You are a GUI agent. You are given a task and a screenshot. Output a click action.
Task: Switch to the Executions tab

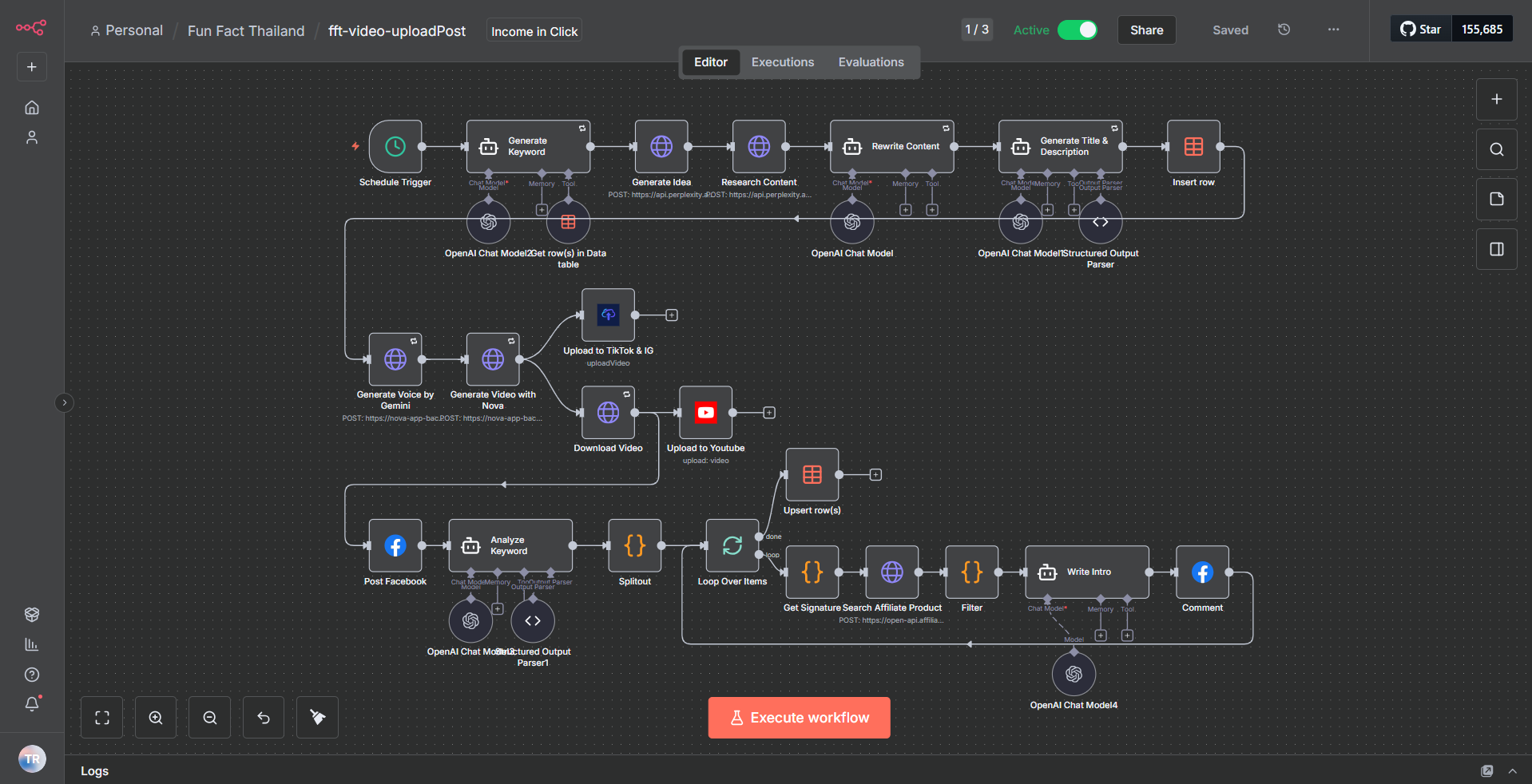782,62
